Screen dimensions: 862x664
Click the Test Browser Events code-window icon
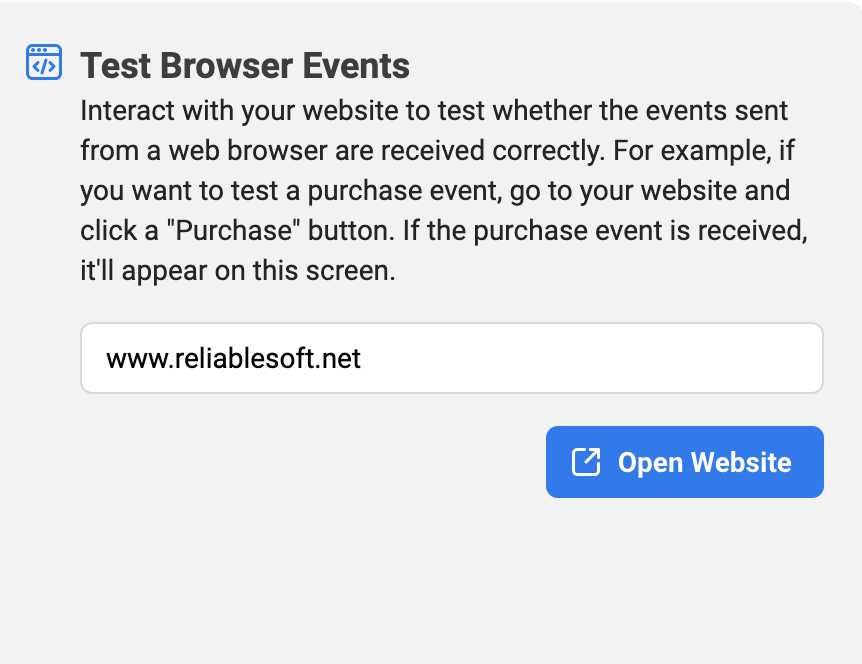[43, 62]
